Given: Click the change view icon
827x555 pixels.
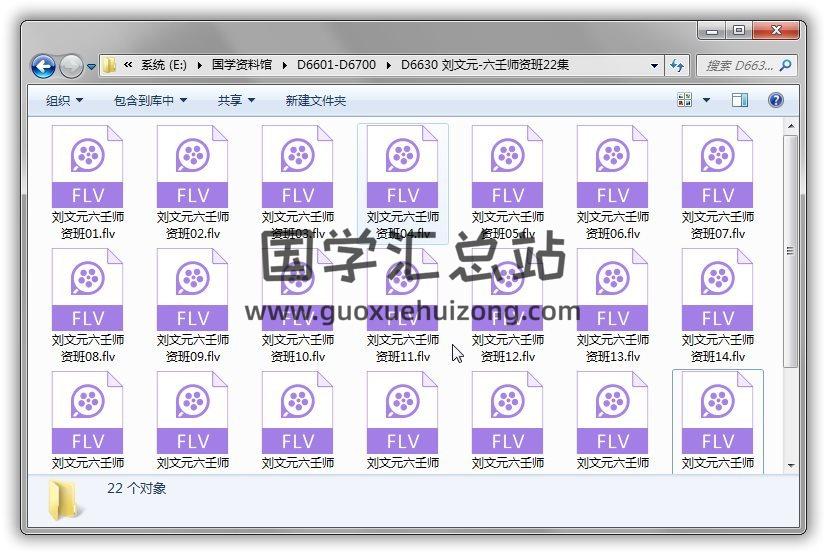Looking at the screenshot, I should [x=685, y=100].
